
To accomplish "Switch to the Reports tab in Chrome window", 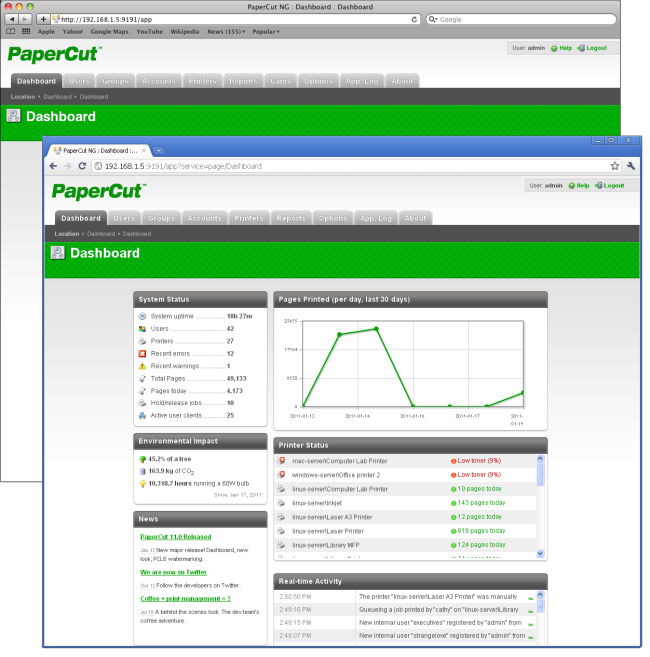I will (x=291, y=218).
